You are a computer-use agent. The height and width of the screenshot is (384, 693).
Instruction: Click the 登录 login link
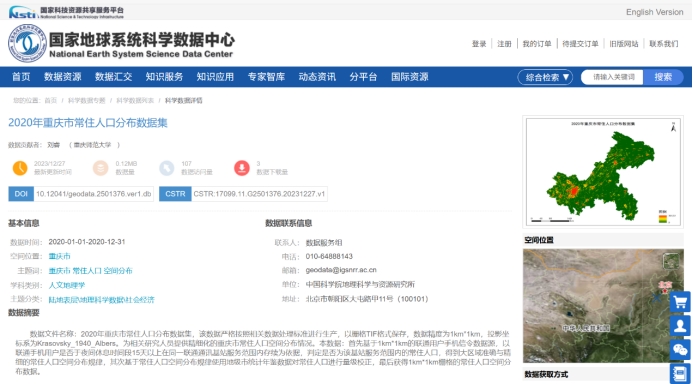pyautogui.click(x=479, y=44)
